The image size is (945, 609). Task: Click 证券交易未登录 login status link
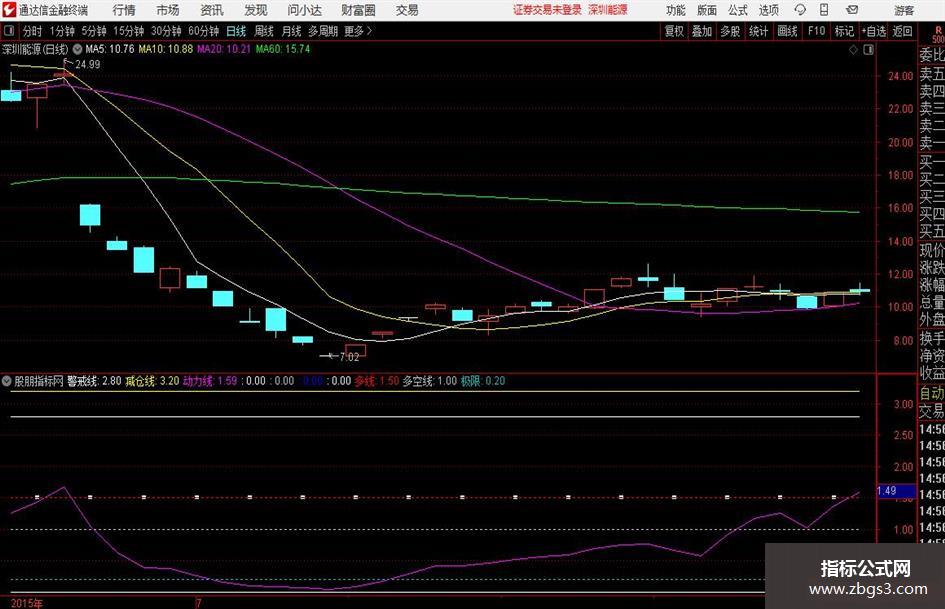547,10
